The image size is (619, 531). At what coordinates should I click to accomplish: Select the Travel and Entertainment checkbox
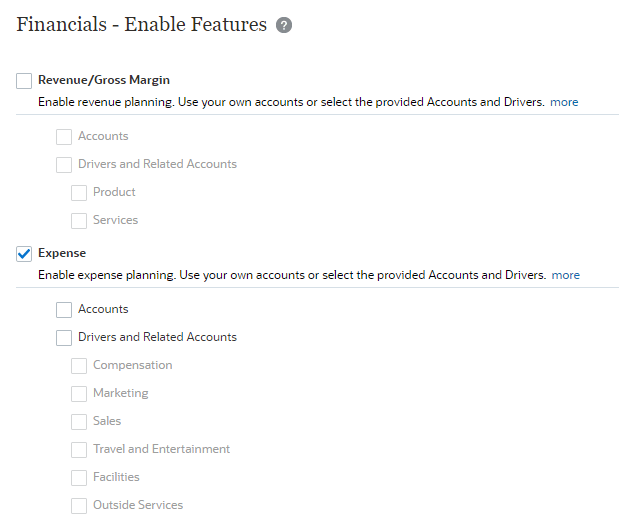79,450
